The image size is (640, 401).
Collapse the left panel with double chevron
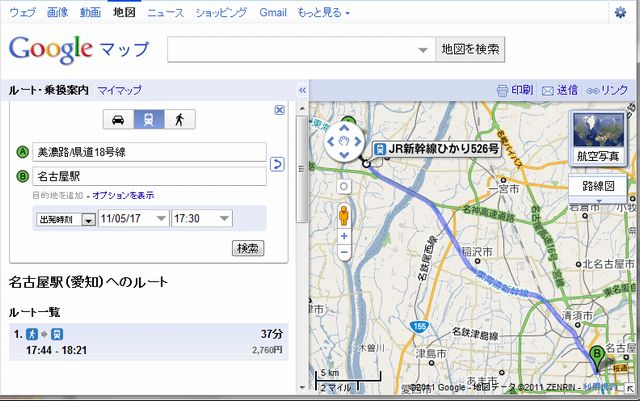pos(302,90)
